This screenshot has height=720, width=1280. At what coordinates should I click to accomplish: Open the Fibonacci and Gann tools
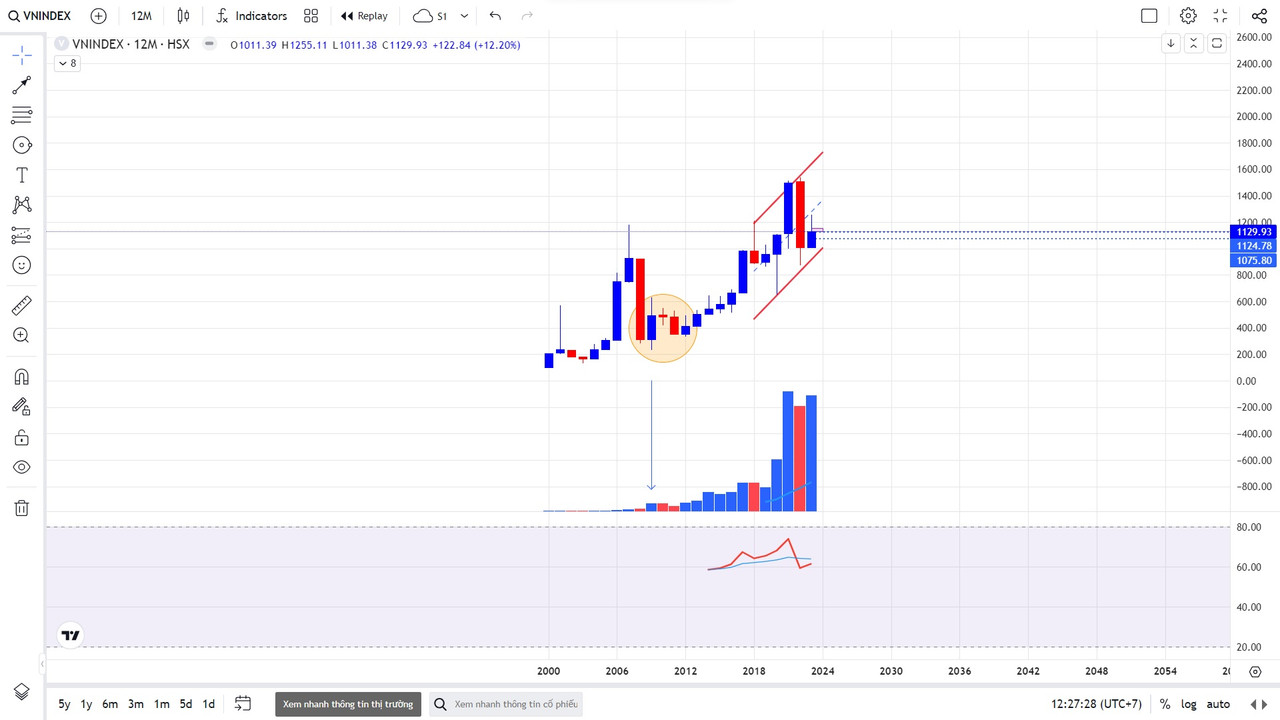tap(21, 115)
